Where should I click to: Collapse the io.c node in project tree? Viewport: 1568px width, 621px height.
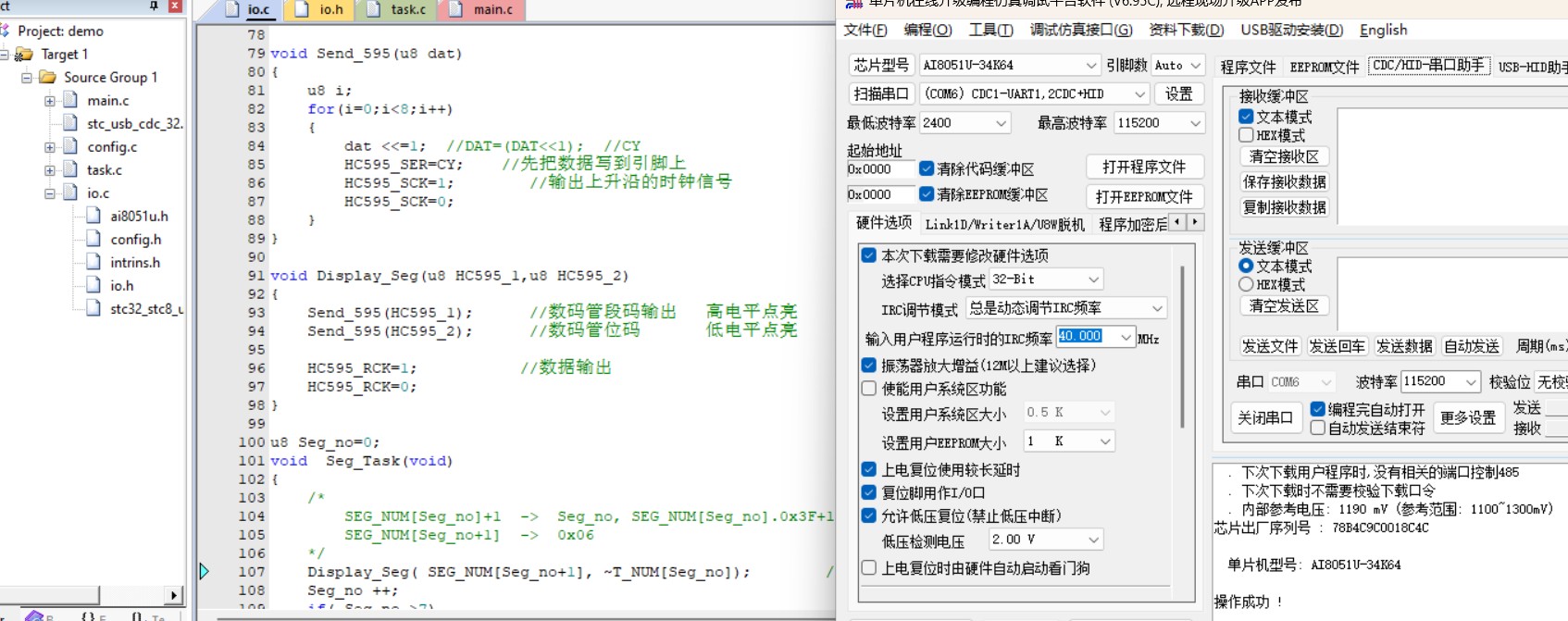pos(50,193)
